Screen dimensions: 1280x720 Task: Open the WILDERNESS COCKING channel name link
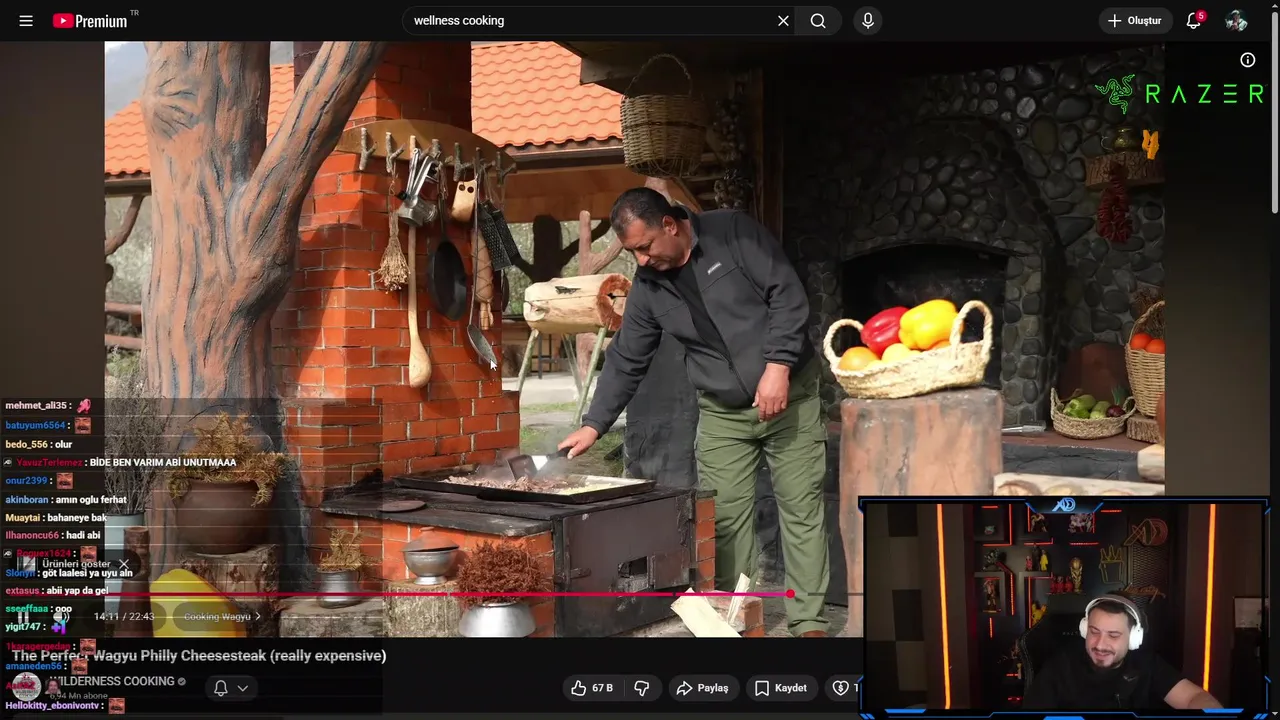point(110,681)
